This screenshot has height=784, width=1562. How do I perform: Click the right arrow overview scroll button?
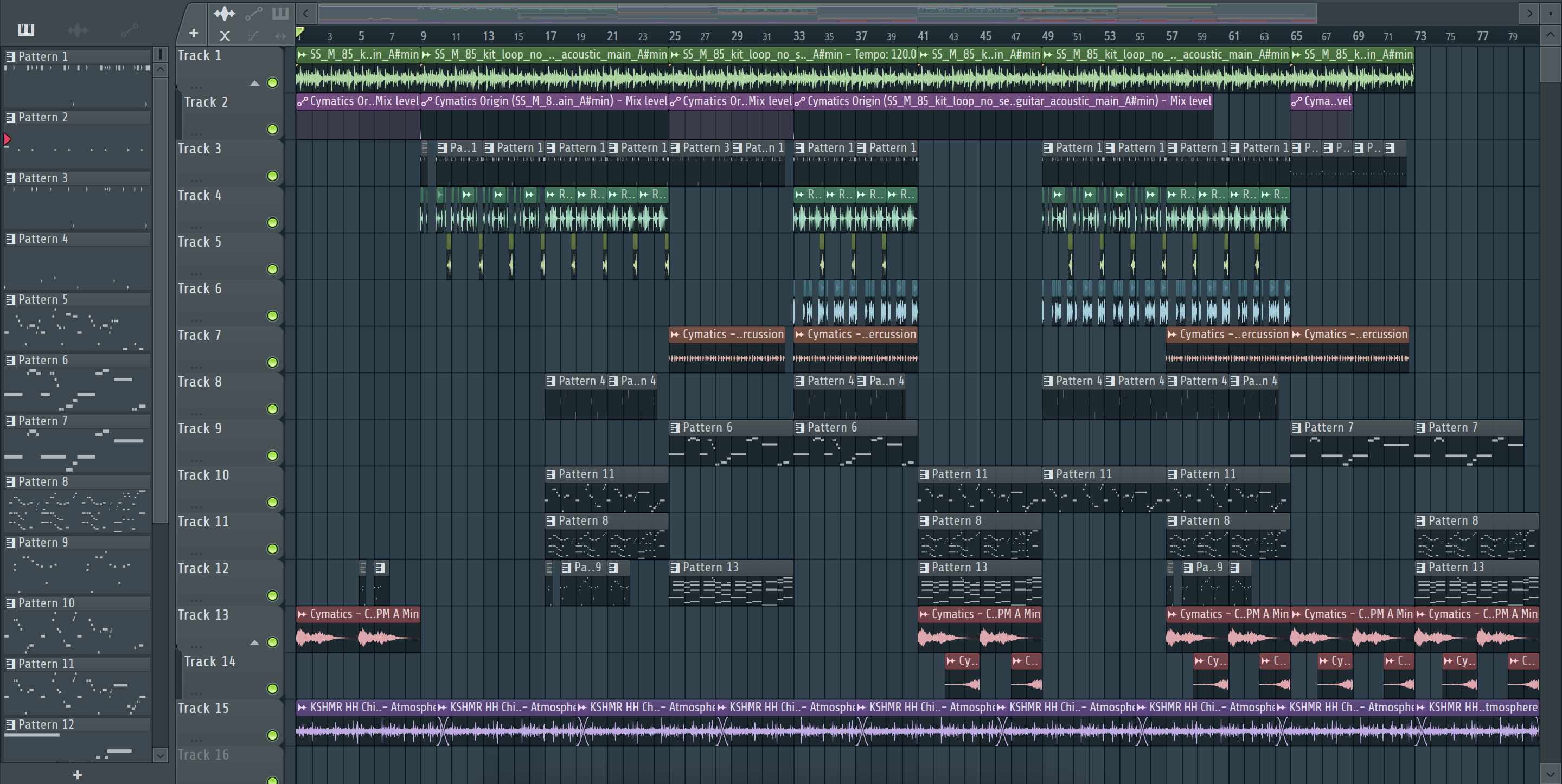coord(1529,14)
